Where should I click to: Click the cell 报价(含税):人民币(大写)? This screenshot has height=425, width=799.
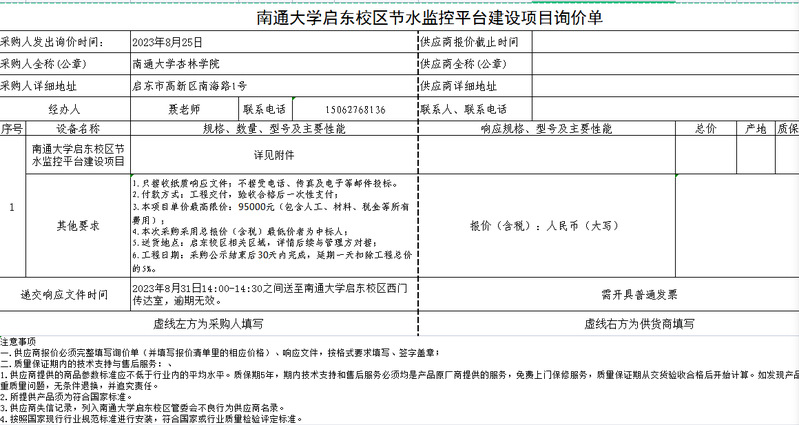point(547,226)
